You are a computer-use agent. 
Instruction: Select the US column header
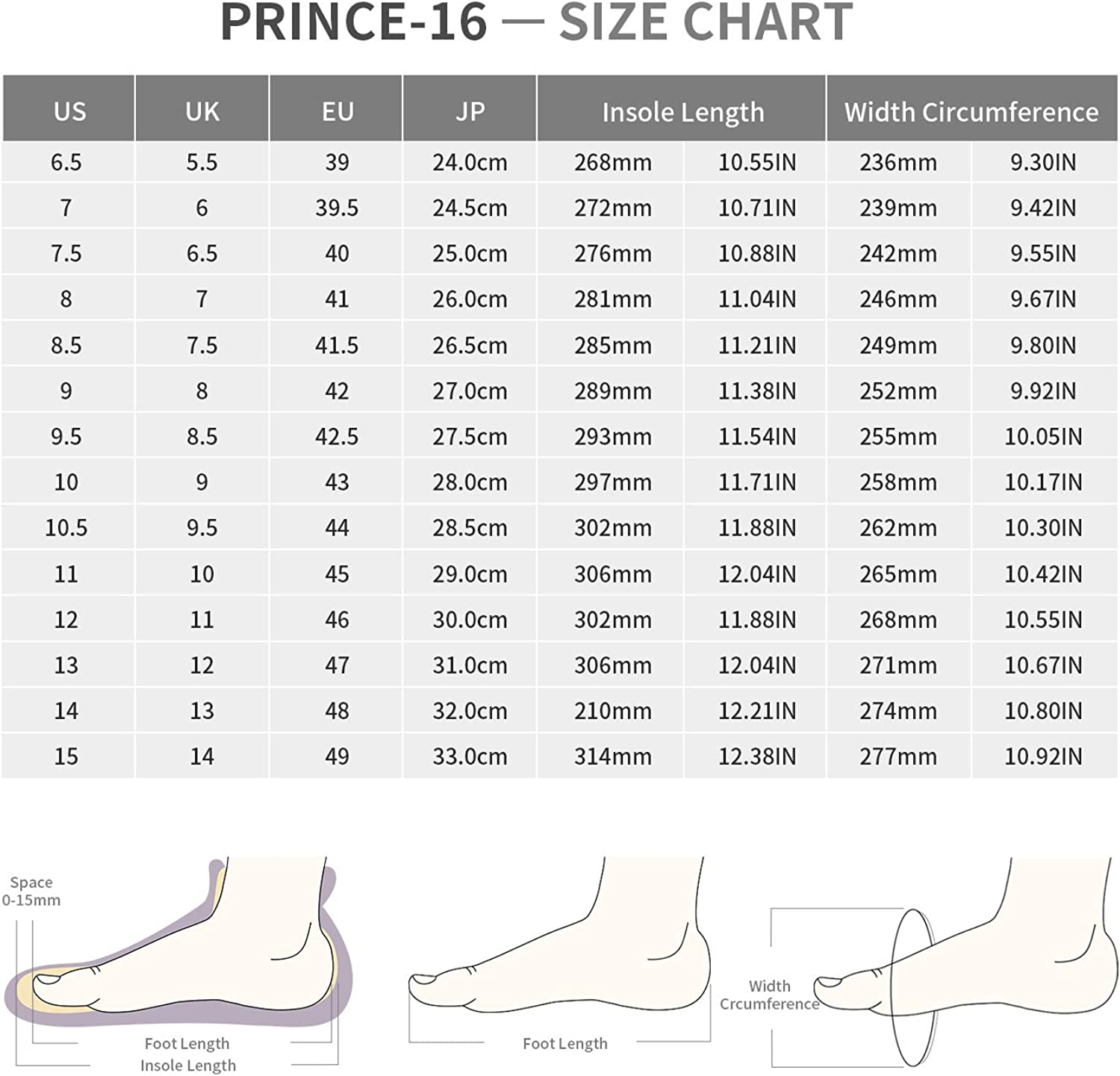tap(69, 111)
